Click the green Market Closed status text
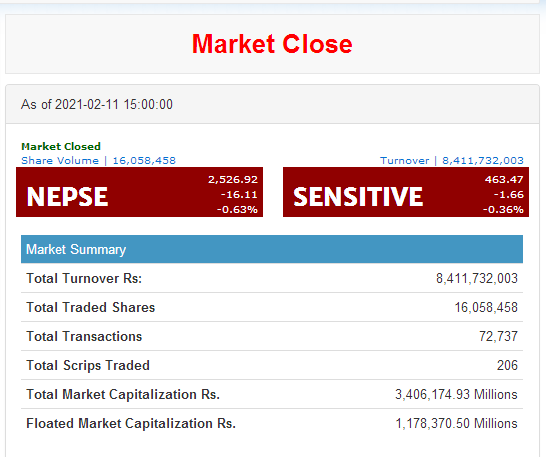The height and width of the screenshot is (457, 546). click(x=61, y=146)
